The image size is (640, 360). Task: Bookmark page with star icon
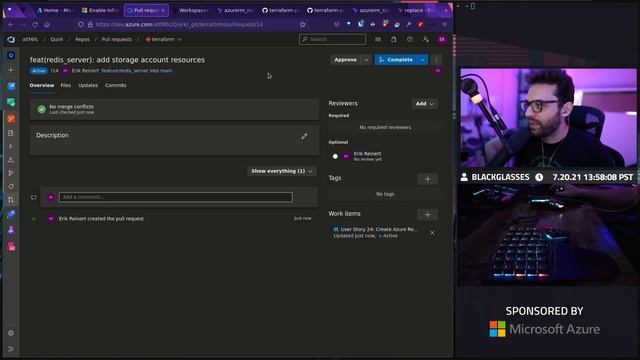coord(302,24)
